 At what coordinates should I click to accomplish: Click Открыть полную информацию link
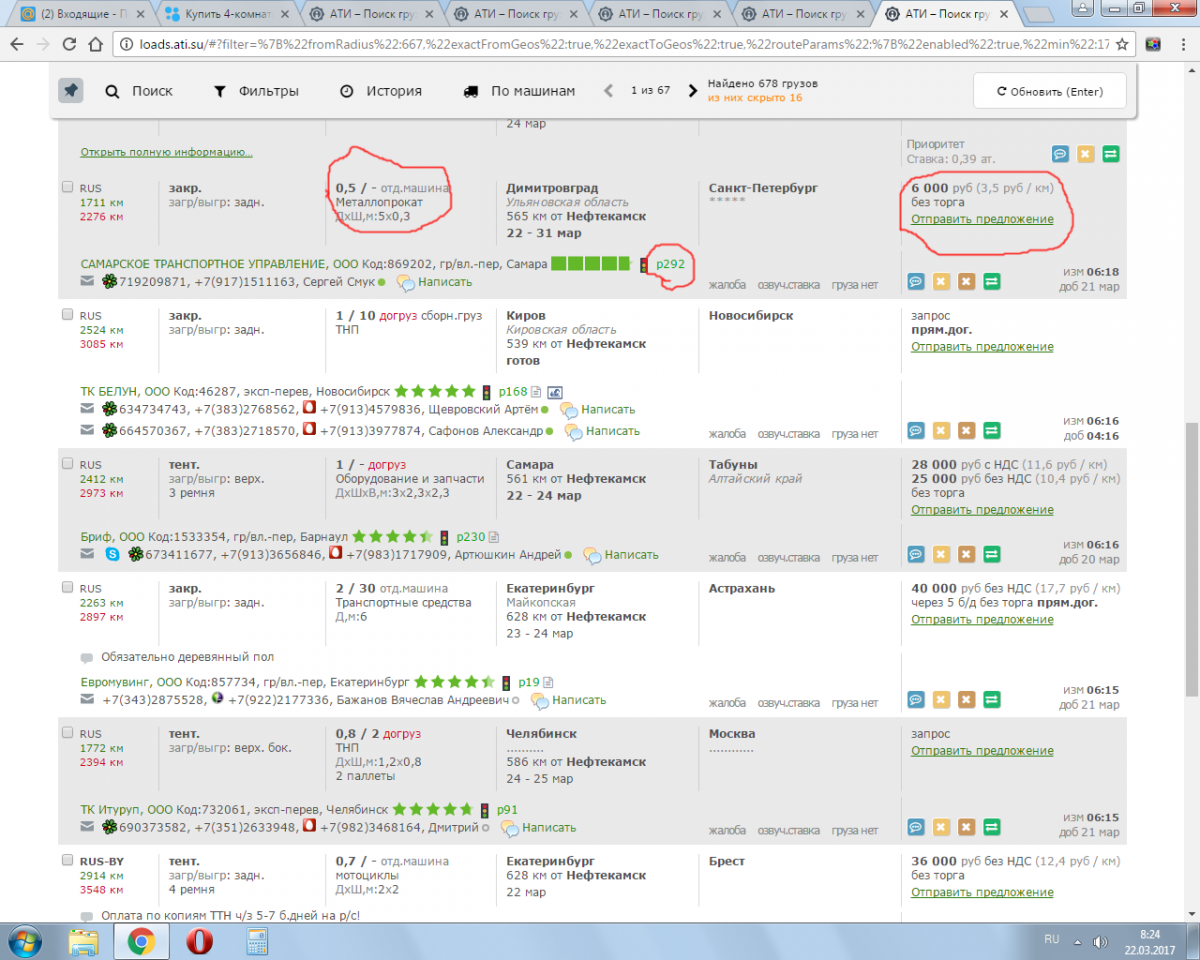click(x=167, y=152)
